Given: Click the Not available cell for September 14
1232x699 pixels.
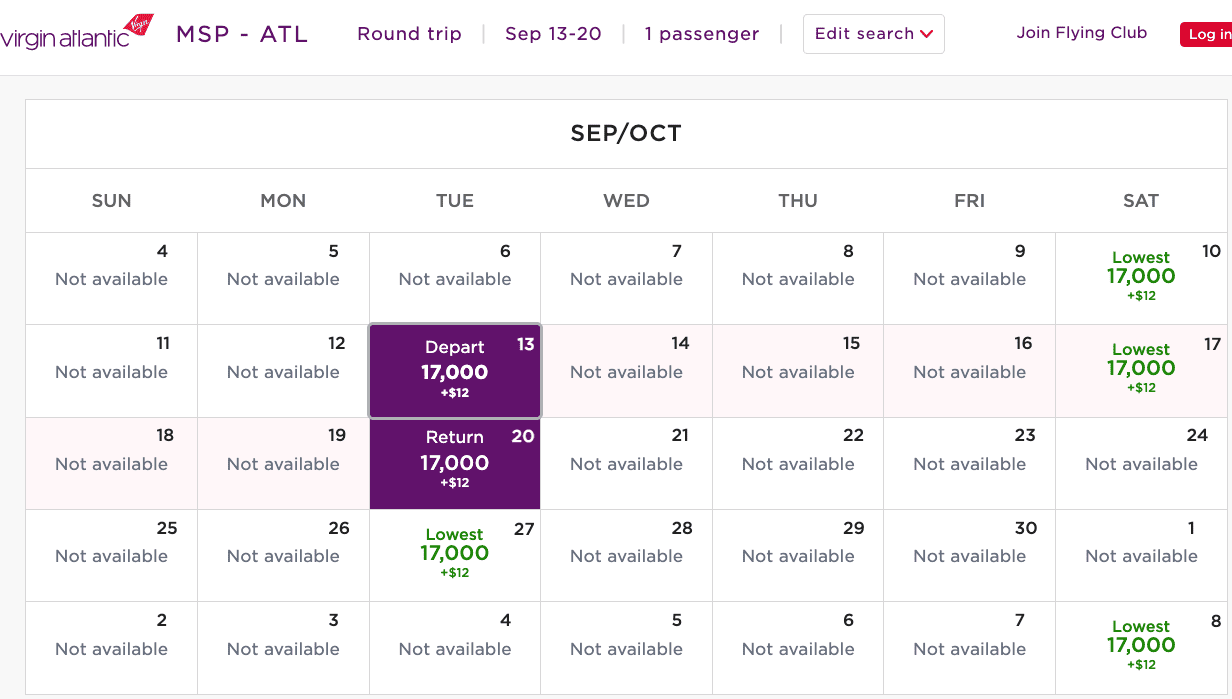Looking at the screenshot, I should [x=626, y=370].
